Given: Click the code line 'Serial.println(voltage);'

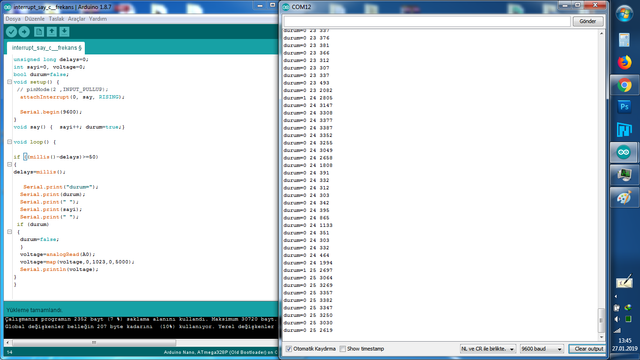Looking at the screenshot, I should 59,269.
